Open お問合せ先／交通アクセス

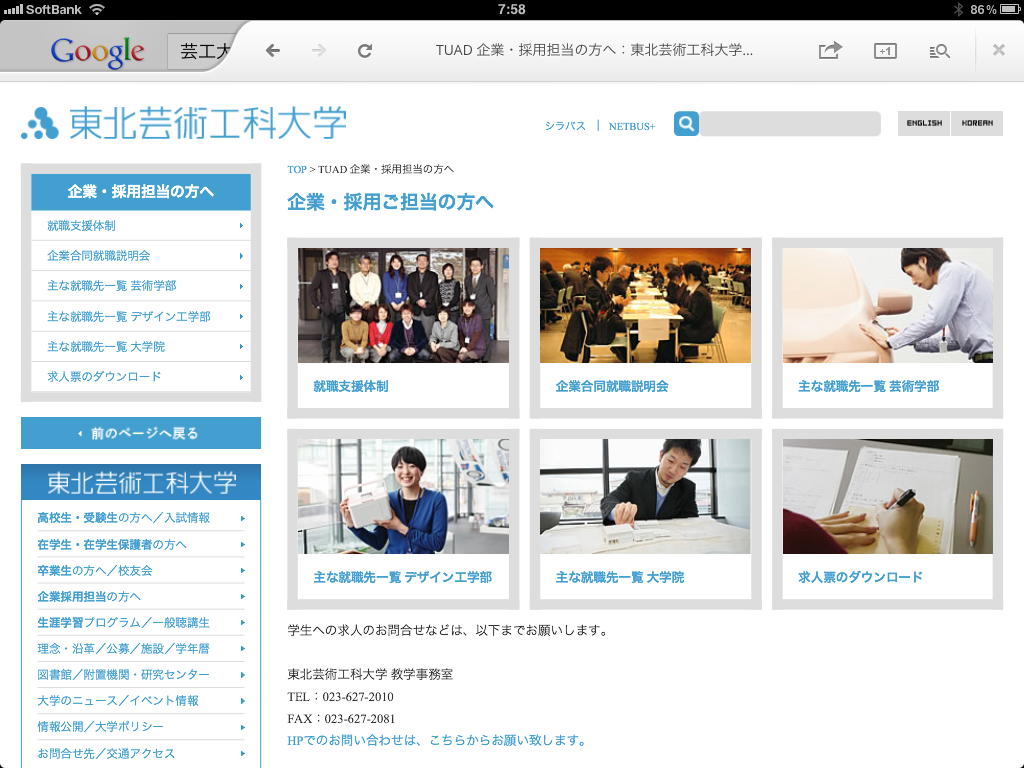(141, 753)
